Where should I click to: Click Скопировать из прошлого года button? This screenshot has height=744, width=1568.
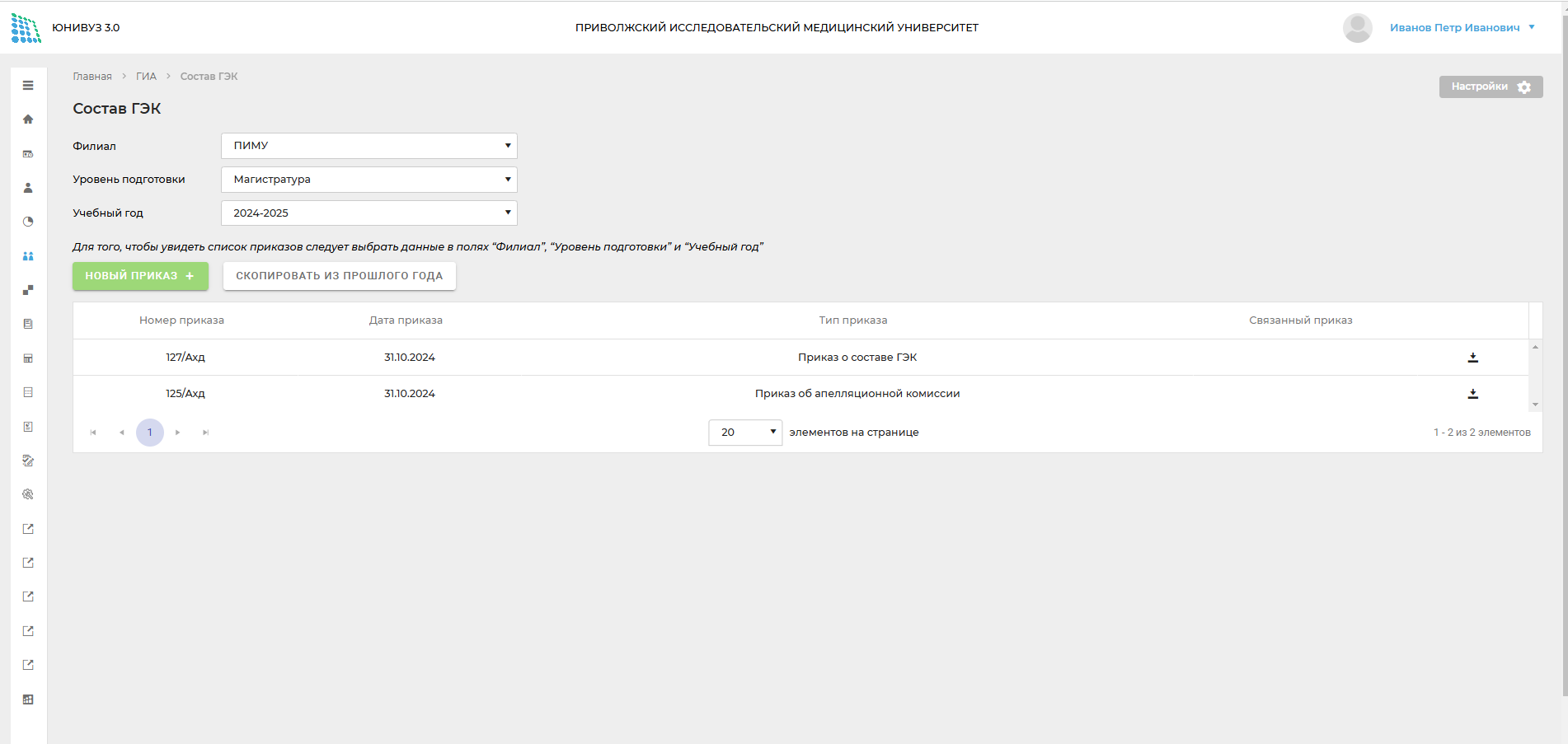click(x=340, y=276)
